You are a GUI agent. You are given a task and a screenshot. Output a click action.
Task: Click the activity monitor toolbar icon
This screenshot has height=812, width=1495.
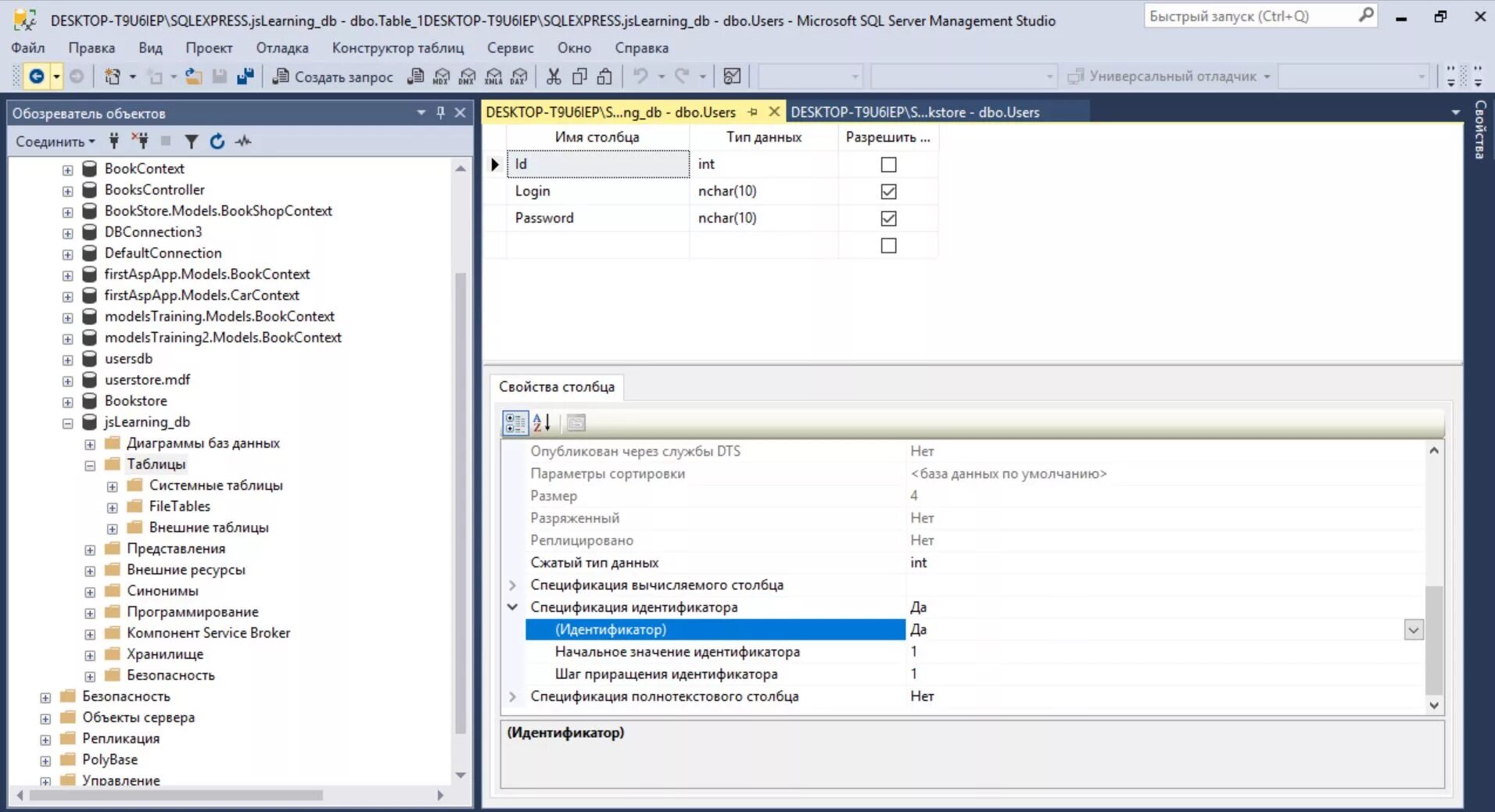click(732, 76)
